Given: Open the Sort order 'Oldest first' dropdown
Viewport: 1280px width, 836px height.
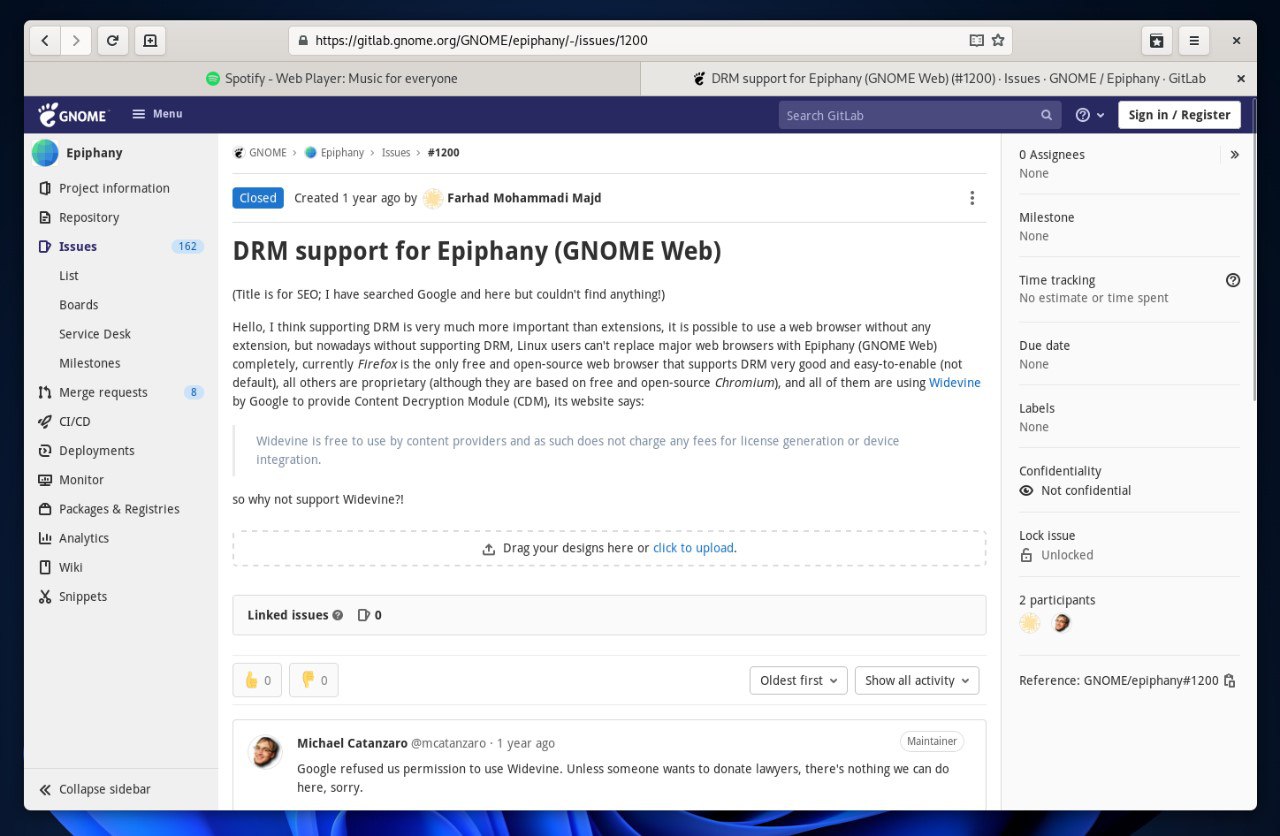Looking at the screenshot, I should point(798,680).
